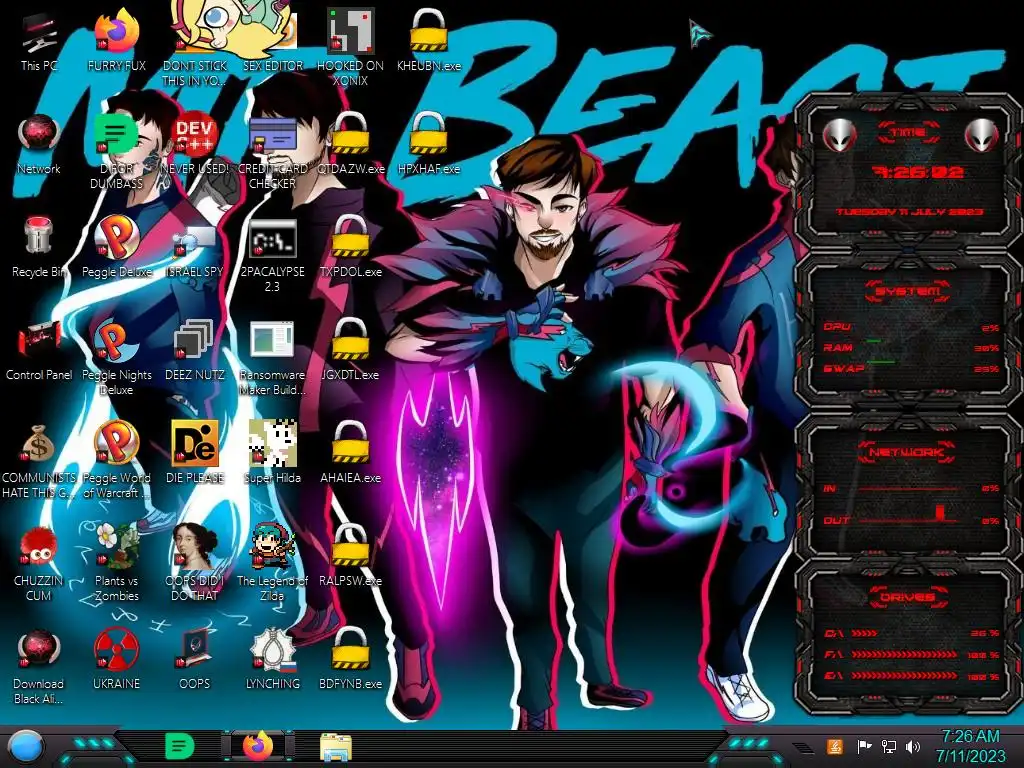The width and height of the screenshot is (1024, 768).
Task: Open the CREDIT CARD CHECKER shortcut
Action: [272, 152]
